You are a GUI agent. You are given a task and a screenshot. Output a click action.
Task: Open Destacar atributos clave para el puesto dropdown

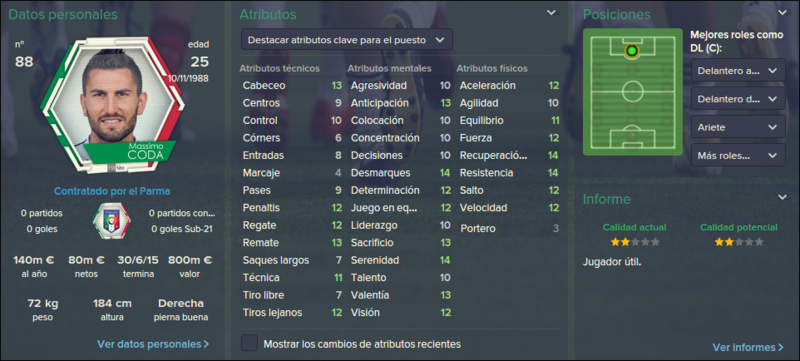pos(346,39)
